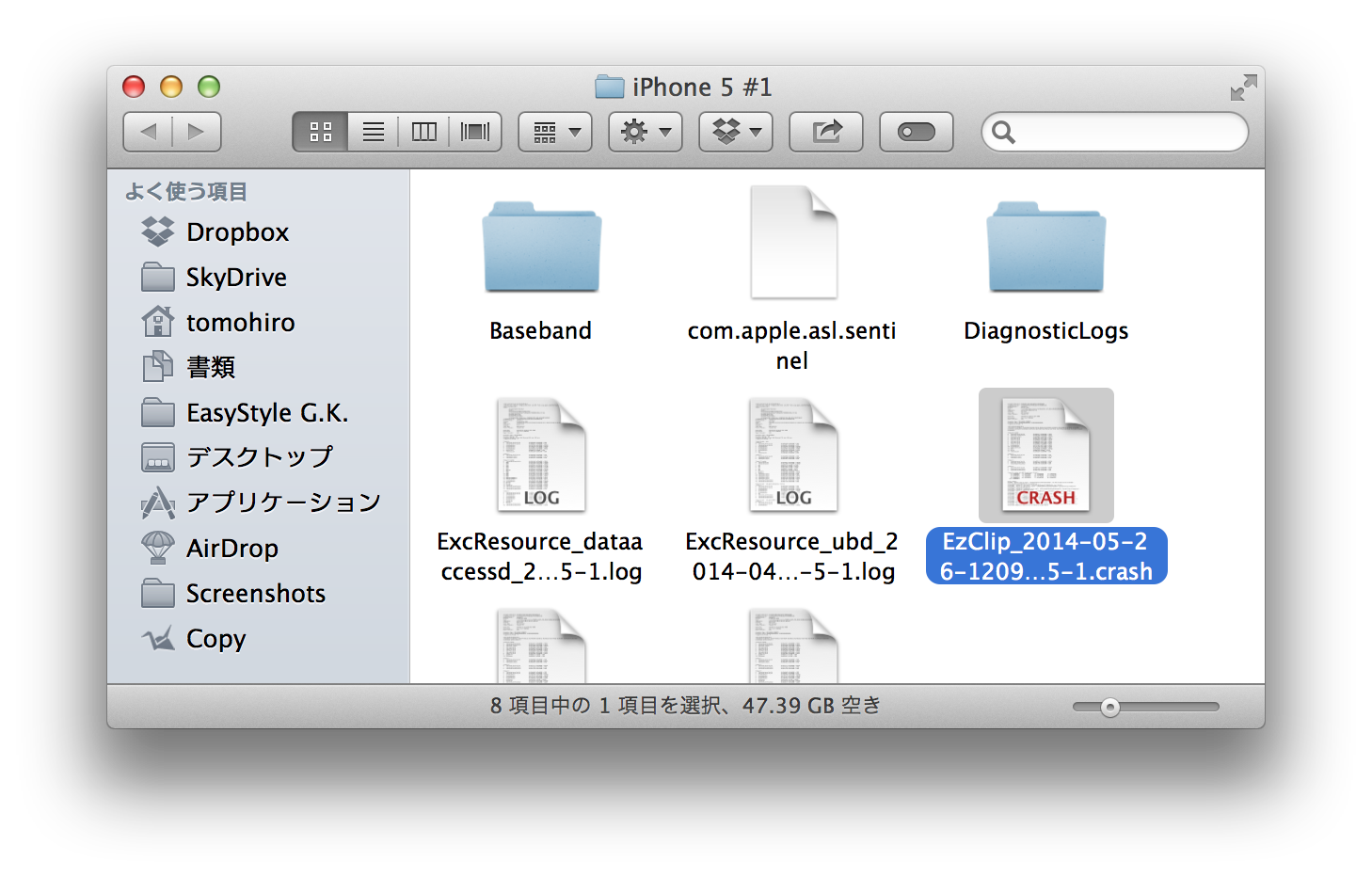Open EasyStyle G.K. sidebar folder
Screen dimensions: 1372x877
point(245,412)
